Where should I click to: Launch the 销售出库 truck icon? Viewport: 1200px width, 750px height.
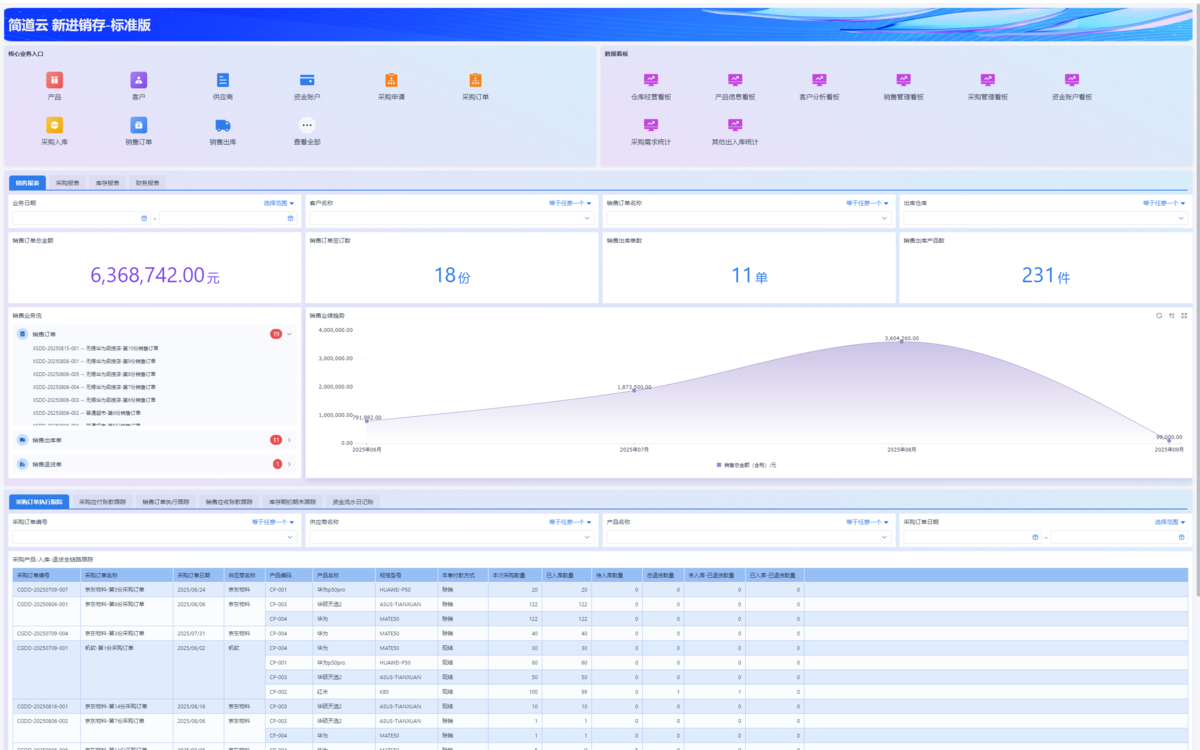coord(222,126)
